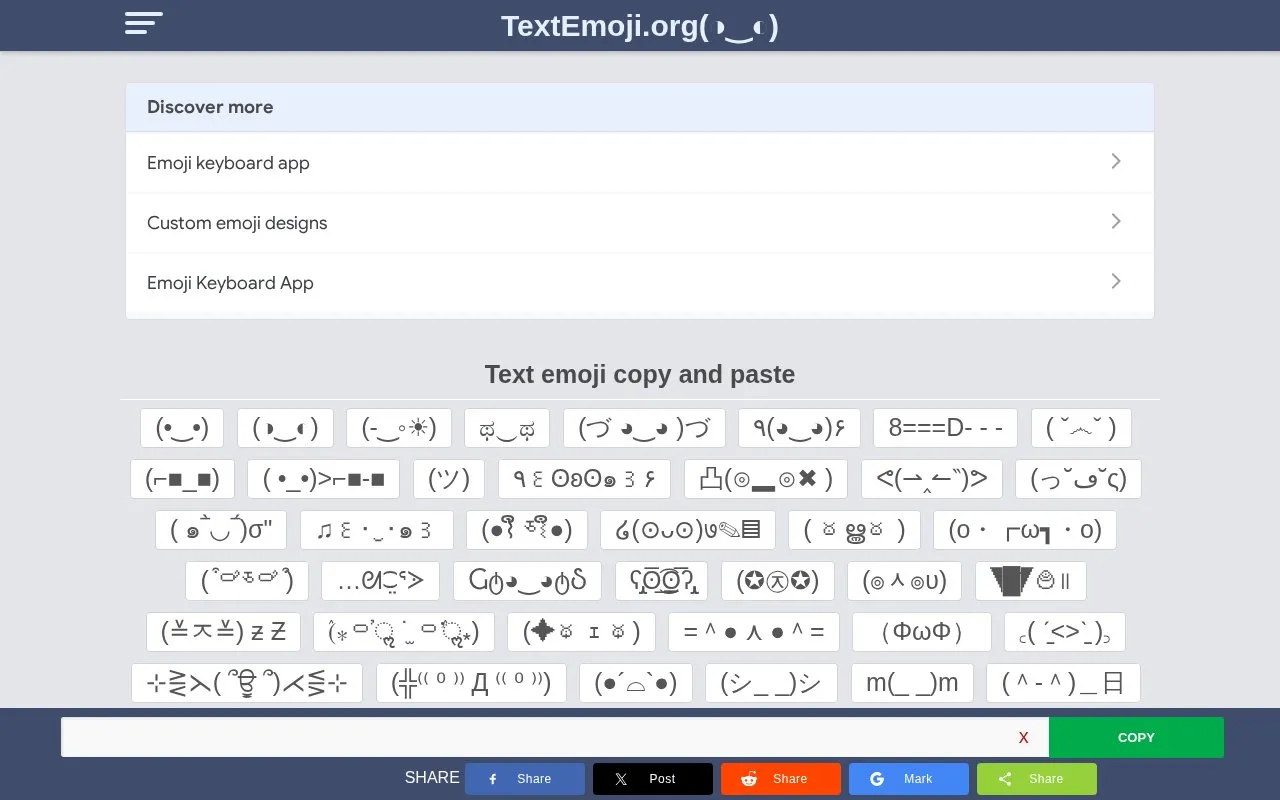The width and height of the screenshot is (1280, 800).
Task: Expand the Custom emoji designs chevron
Action: (1116, 221)
